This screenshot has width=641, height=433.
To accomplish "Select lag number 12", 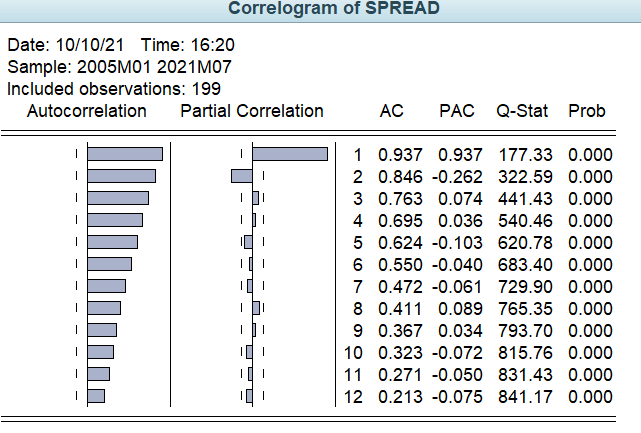I will click(x=353, y=397).
